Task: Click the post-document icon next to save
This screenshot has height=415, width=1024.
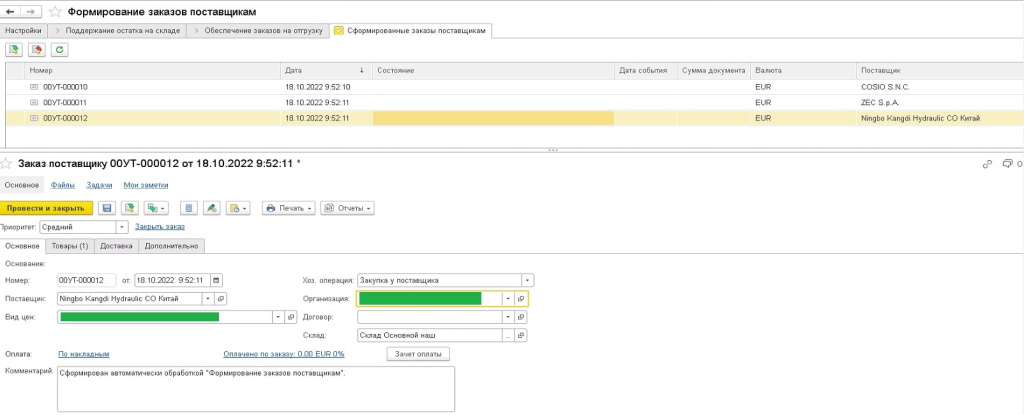Action: coord(129,208)
